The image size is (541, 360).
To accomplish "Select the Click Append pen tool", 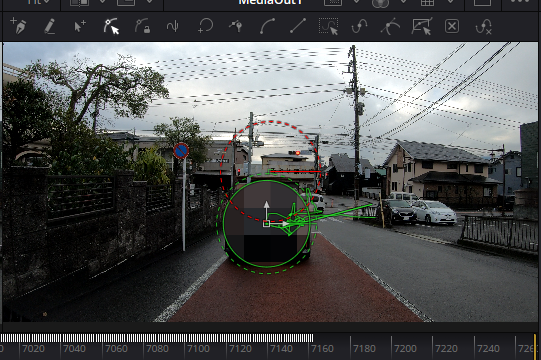I will pos(18,26).
